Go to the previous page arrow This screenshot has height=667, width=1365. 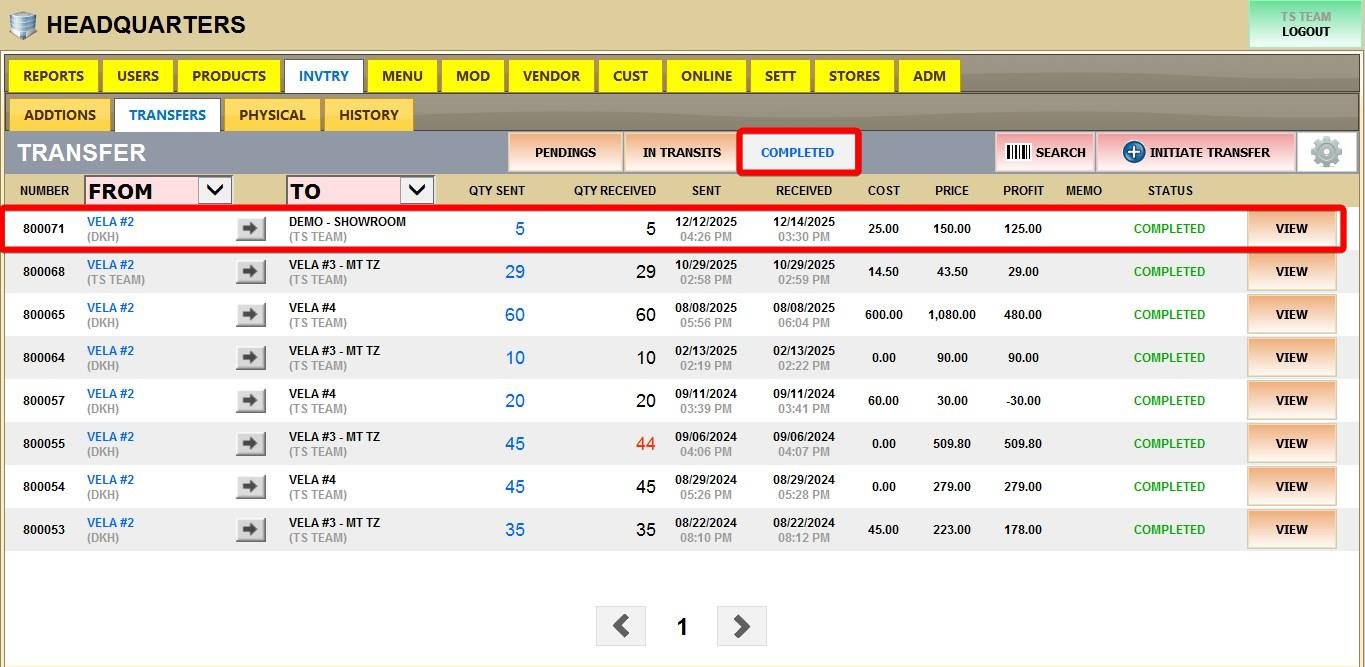[x=621, y=626]
